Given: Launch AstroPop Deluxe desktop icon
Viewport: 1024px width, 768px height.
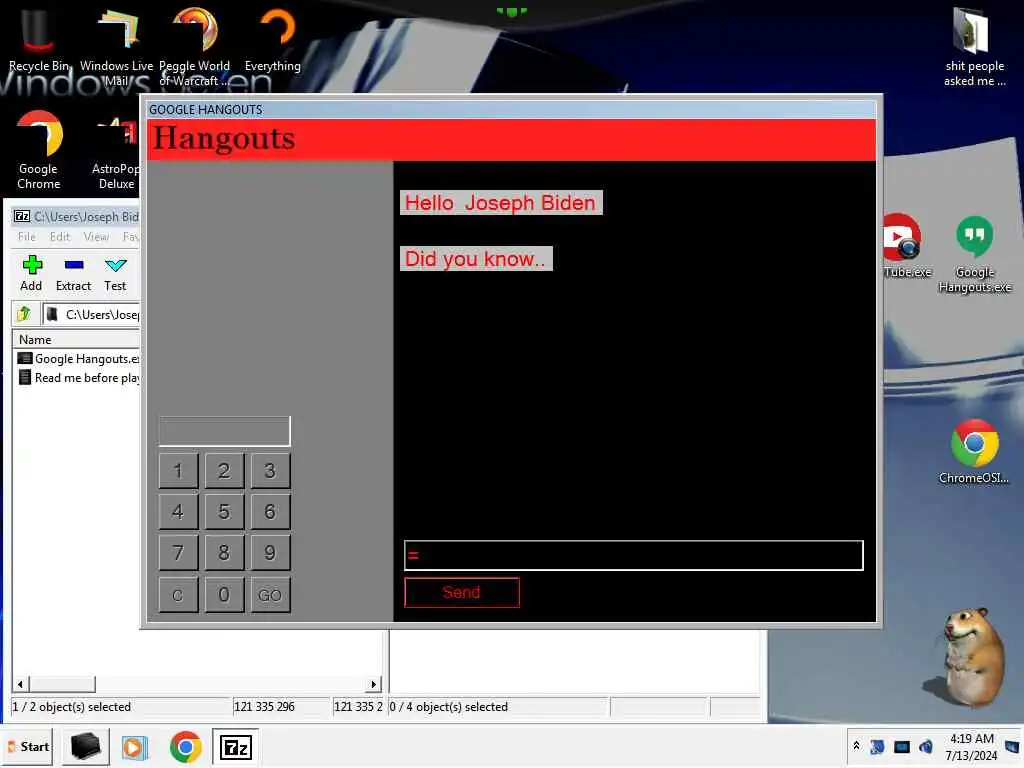Looking at the screenshot, I should pyautogui.click(x=116, y=150).
